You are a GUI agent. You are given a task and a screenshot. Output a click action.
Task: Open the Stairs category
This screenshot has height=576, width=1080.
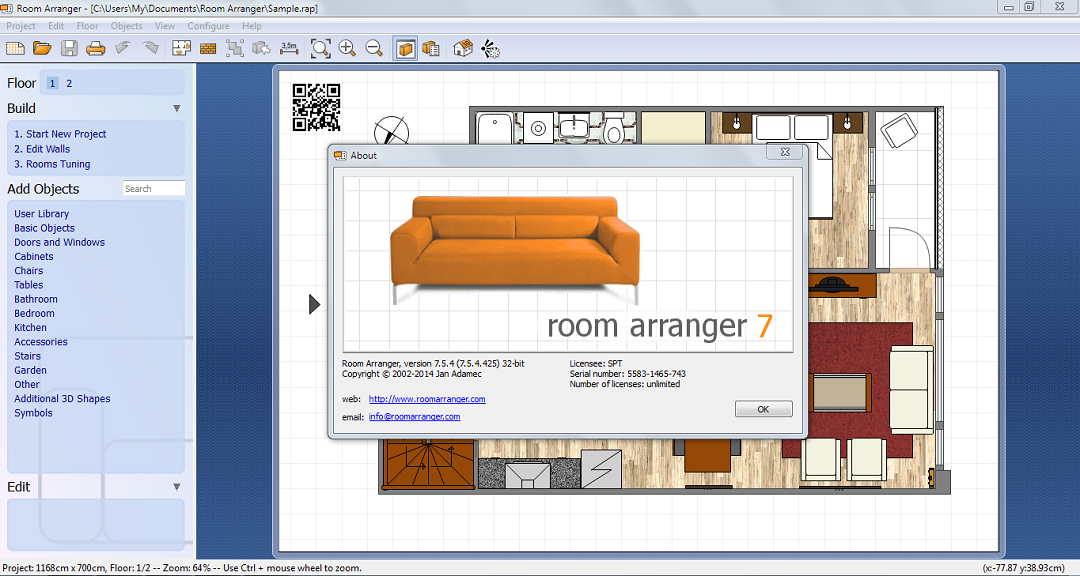[x=28, y=356]
